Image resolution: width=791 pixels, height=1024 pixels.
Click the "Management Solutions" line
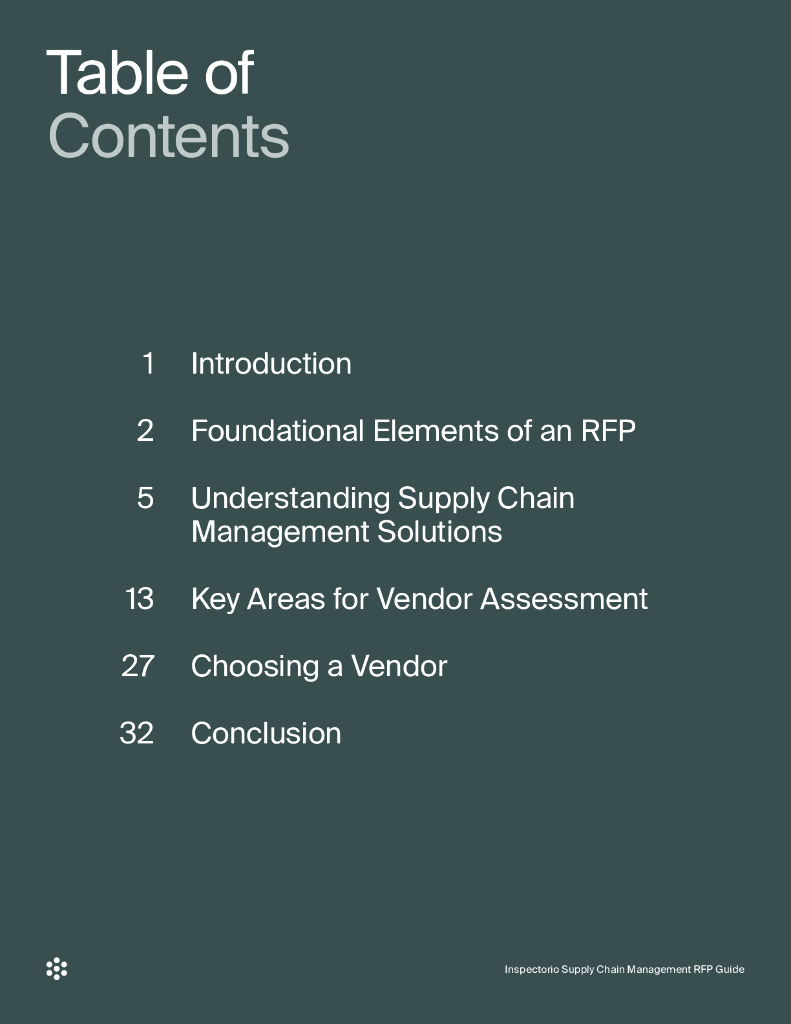[x=346, y=531]
